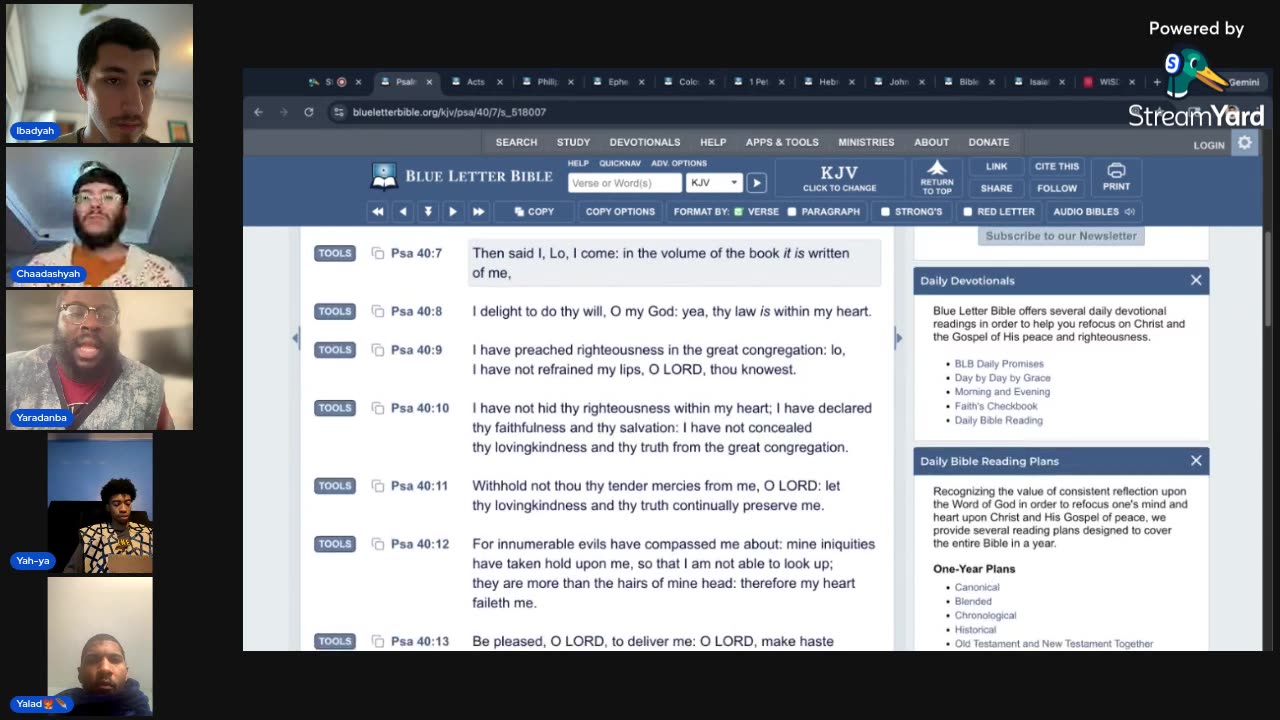Viewport: 1280px width, 720px height.
Task: Open the Study menu
Action: (x=573, y=142)
